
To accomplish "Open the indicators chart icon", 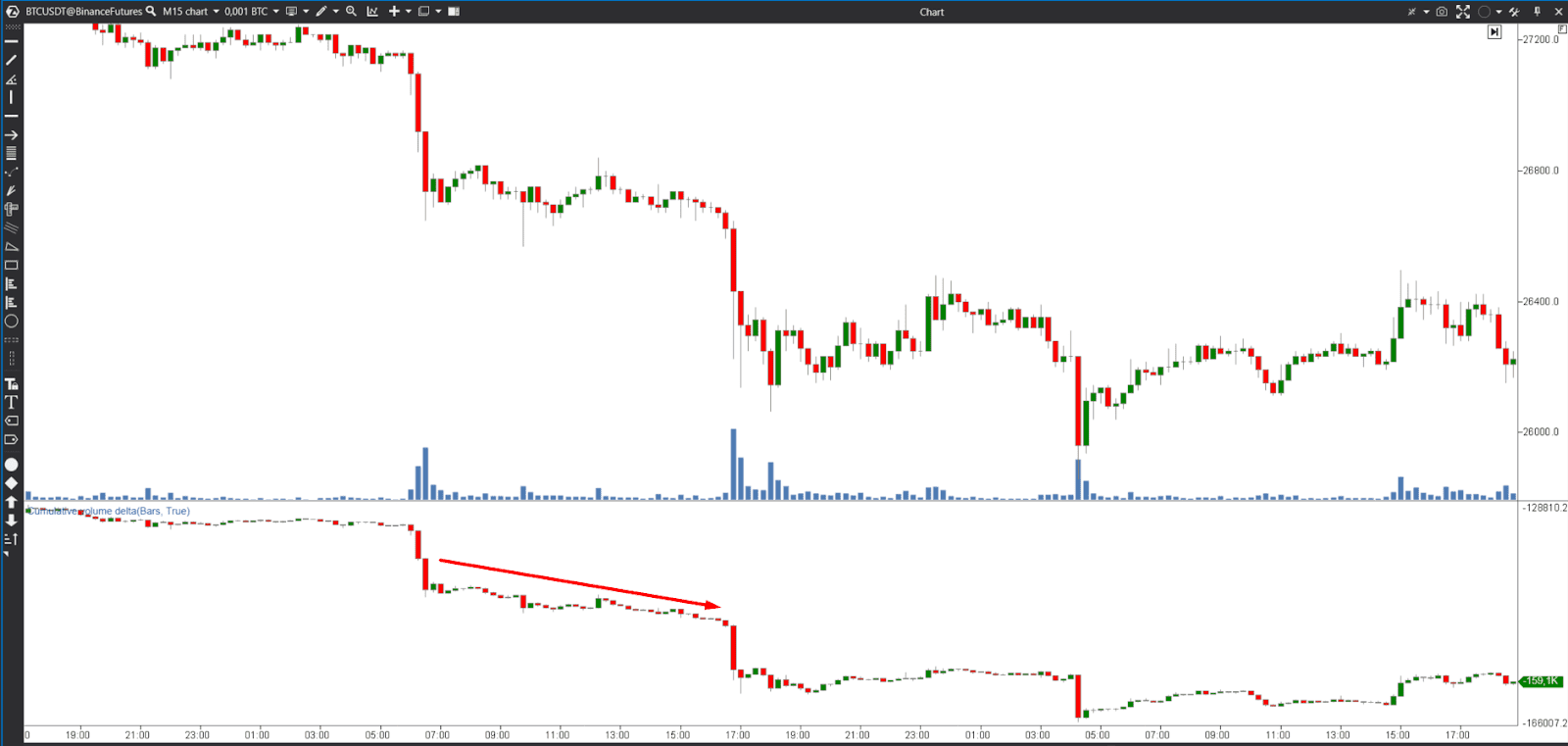I will pyautogui.click(x=372, y=11).
